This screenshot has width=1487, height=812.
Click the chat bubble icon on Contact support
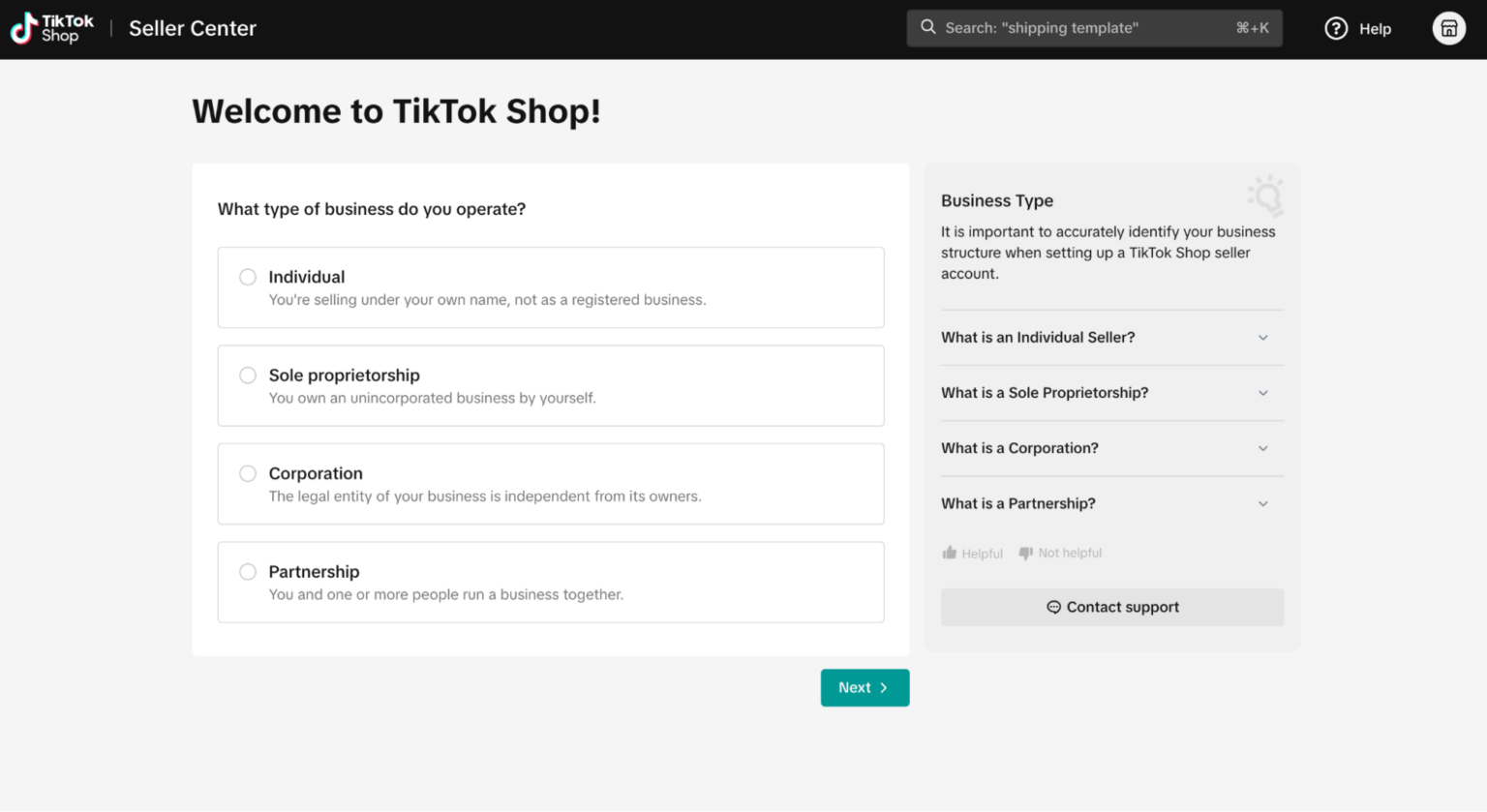click(x=1054, y=607)
